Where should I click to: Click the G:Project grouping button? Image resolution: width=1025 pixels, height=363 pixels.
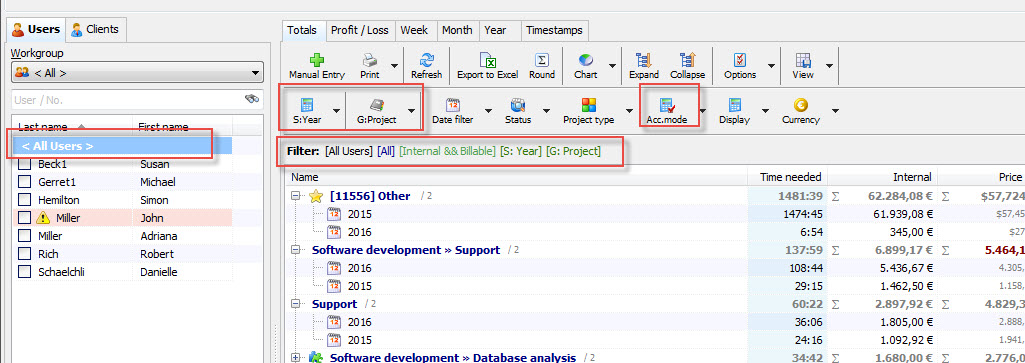[377, 110]
